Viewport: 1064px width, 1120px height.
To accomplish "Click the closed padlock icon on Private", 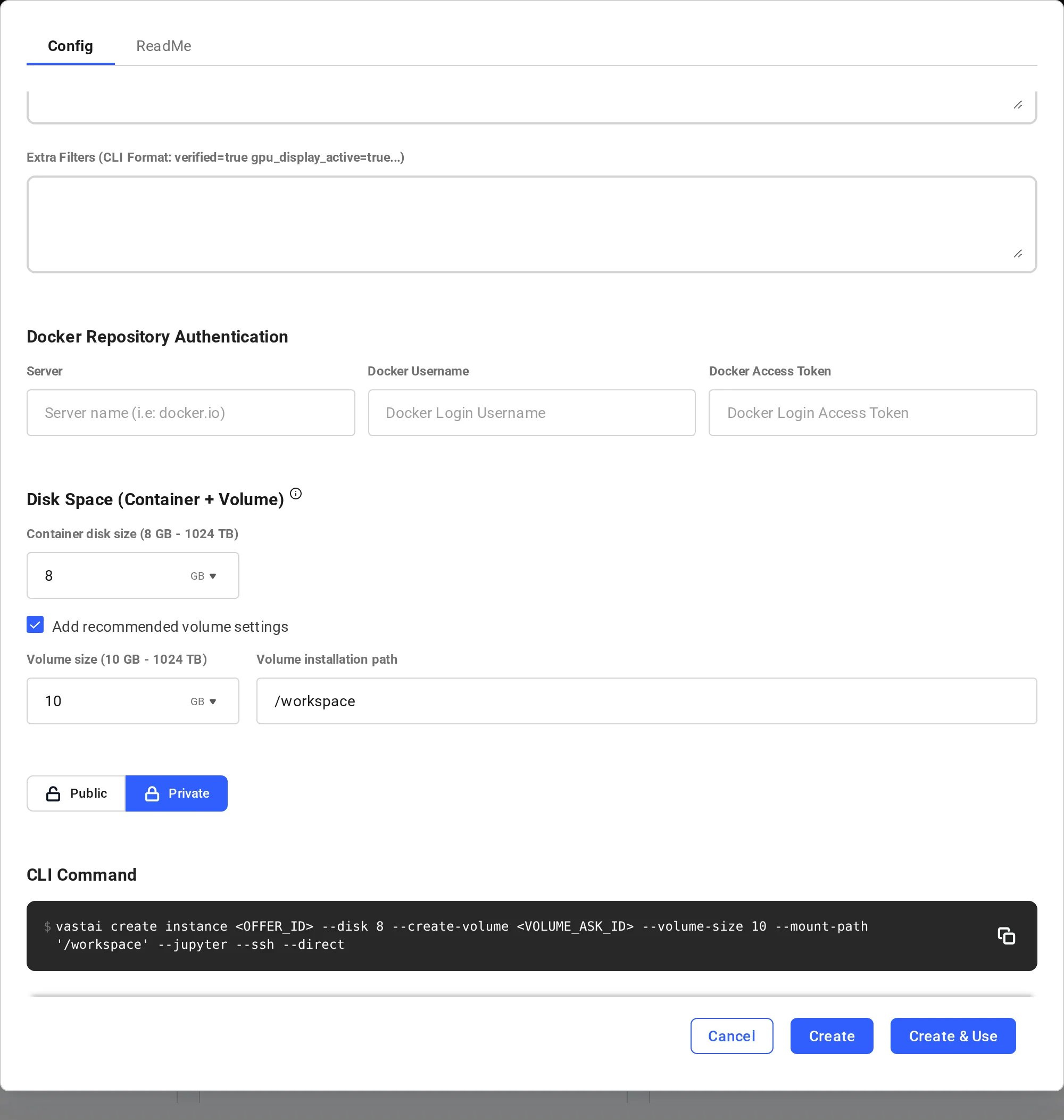I will [152, 793].
